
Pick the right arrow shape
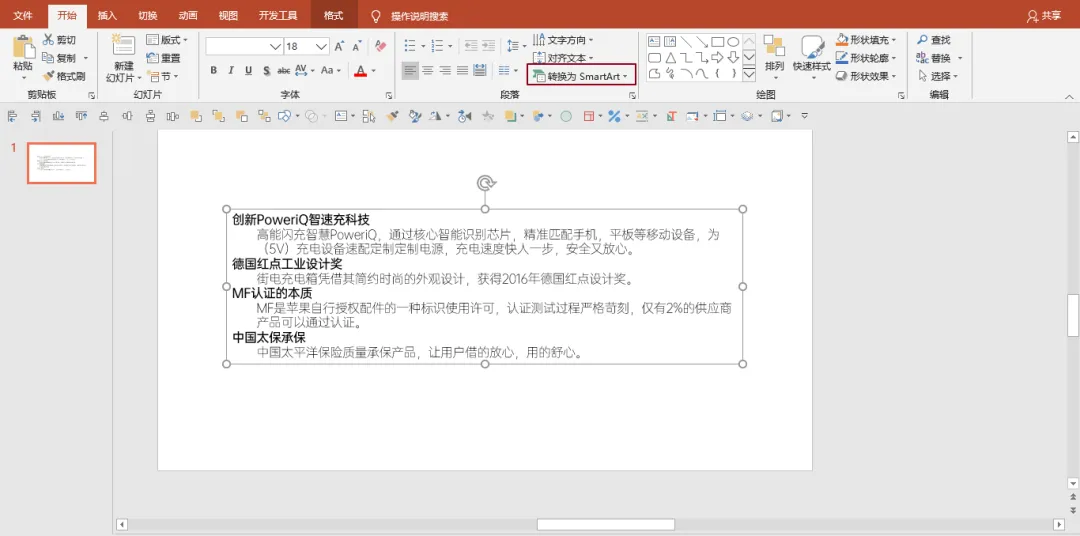(x=717, y=57)
